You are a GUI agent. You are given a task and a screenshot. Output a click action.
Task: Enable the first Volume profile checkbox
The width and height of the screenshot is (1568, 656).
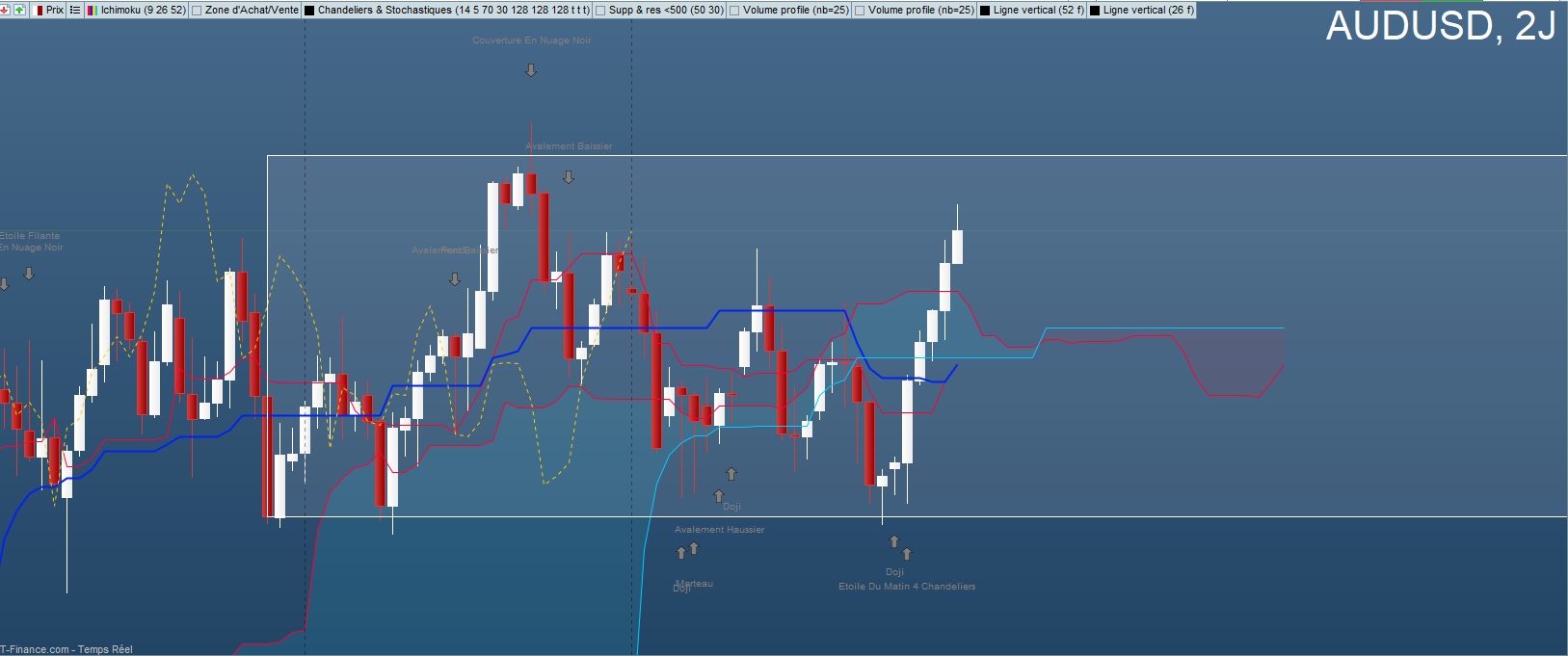tap(735, 10)
